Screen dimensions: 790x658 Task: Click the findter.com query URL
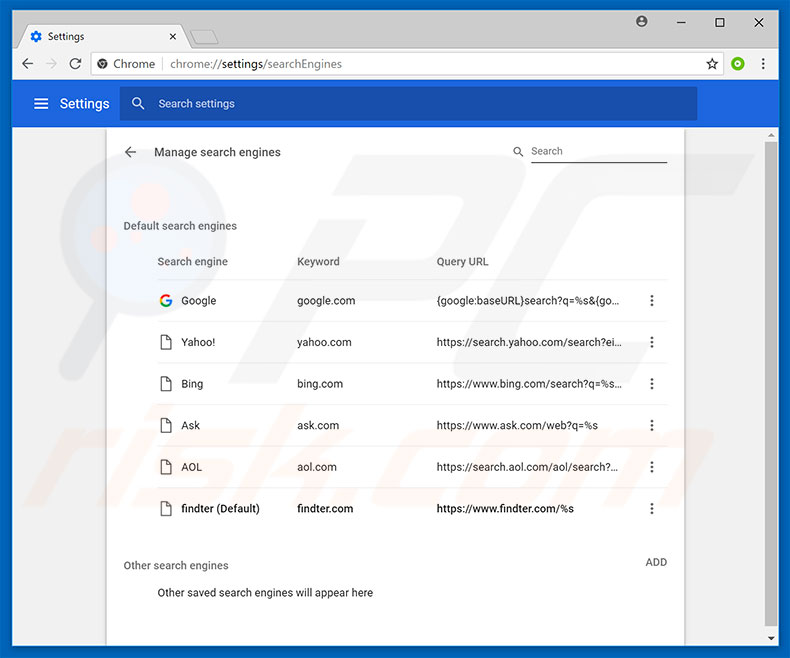[x=505, y=509]
